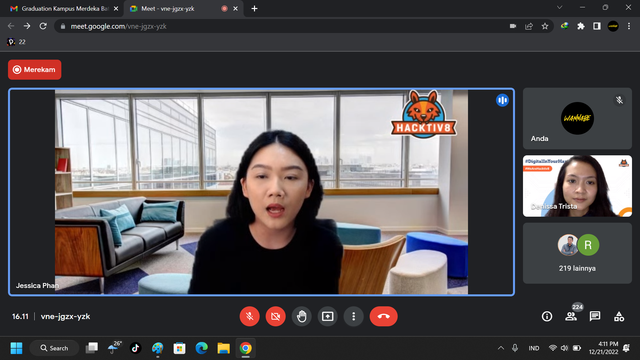
Task: Go back in browser history
Action: tap(11, 26)
